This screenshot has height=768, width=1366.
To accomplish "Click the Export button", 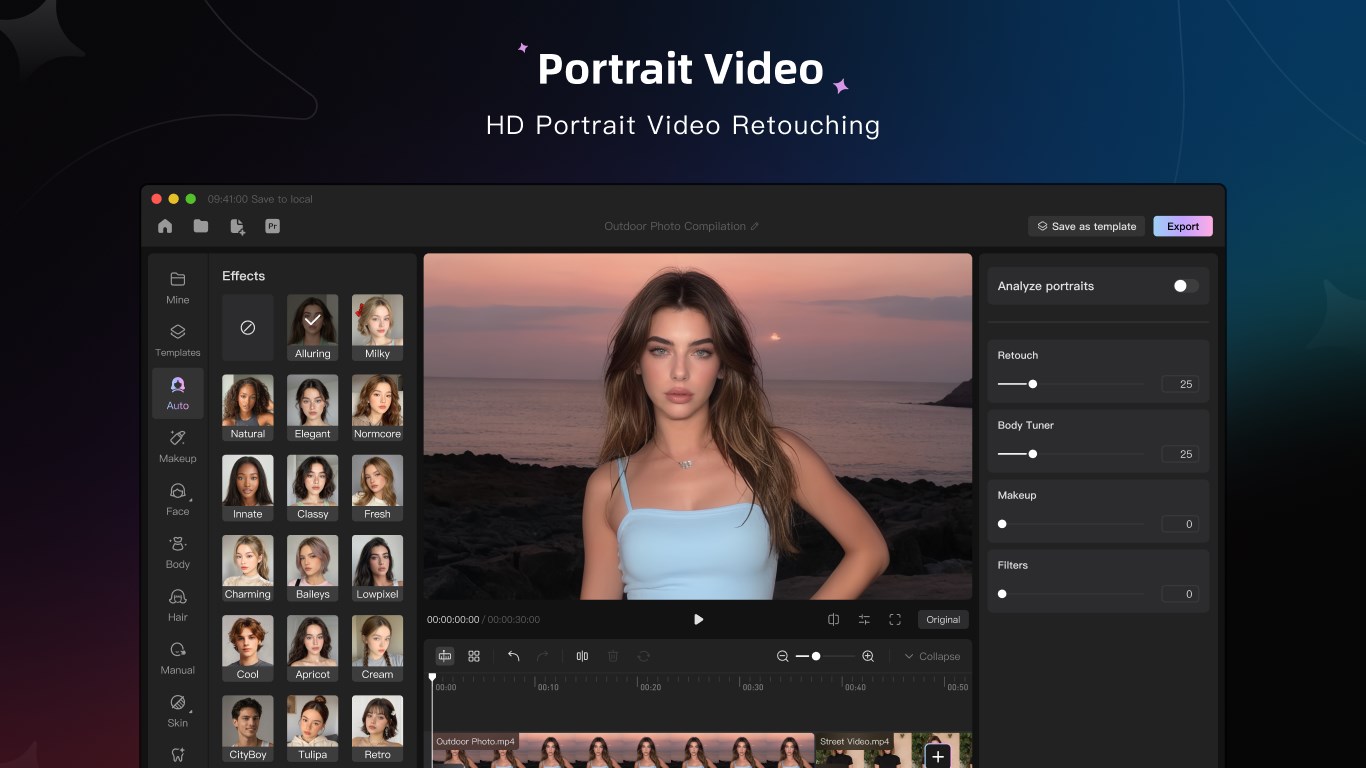I will click(x=1182, y=226).
